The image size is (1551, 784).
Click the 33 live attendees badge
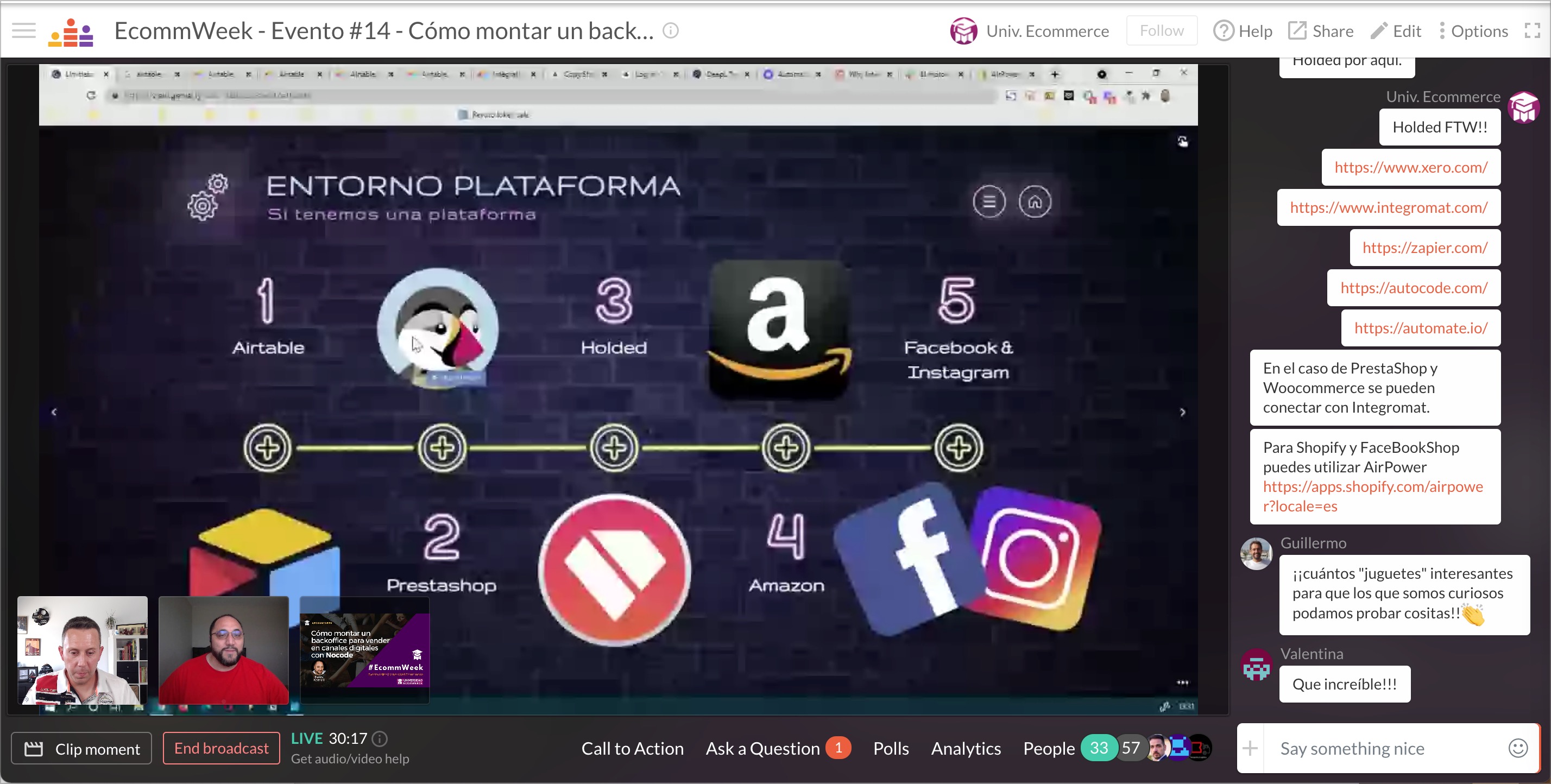(x=1098, y=748)
